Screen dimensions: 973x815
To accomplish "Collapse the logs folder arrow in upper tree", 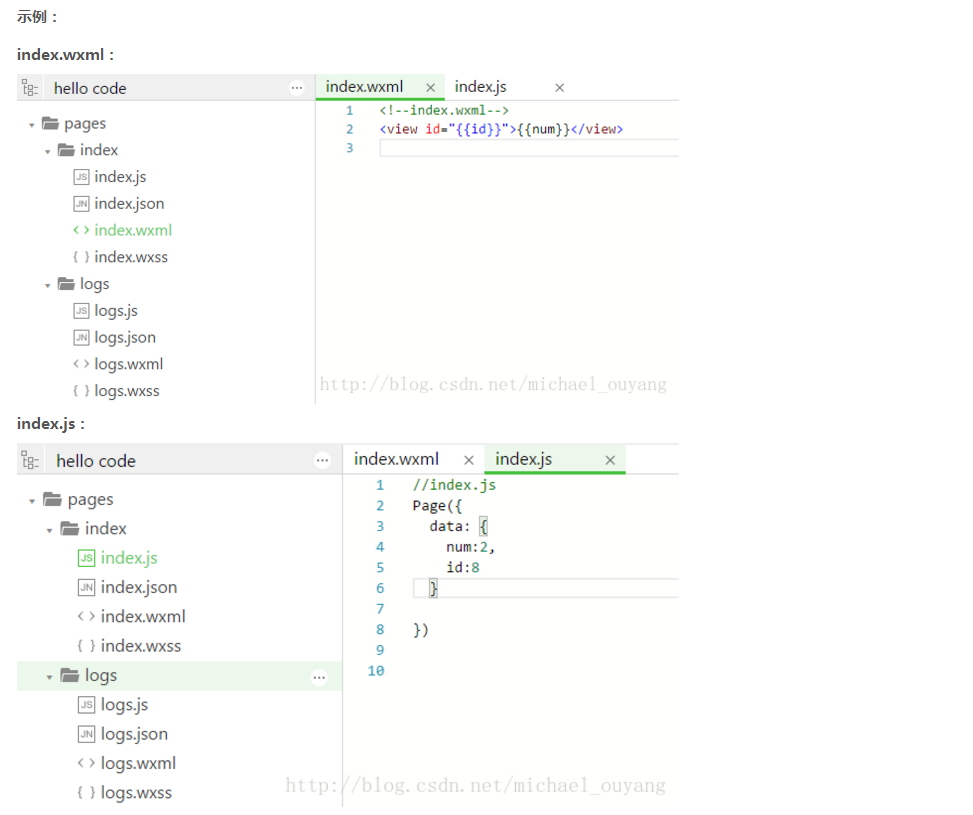I will click(48, 286).
